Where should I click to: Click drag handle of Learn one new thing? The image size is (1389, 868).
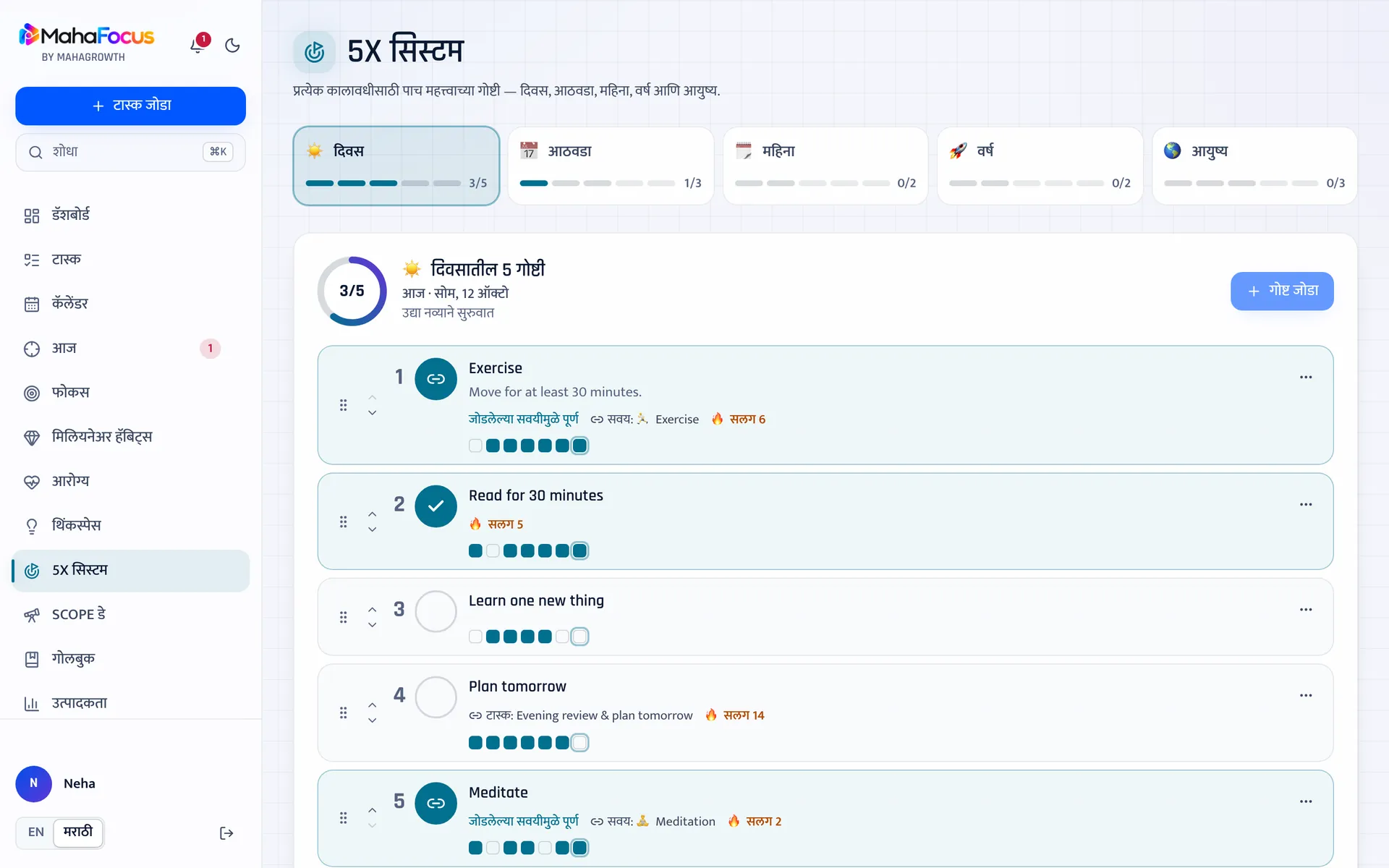tap(344, 617)
